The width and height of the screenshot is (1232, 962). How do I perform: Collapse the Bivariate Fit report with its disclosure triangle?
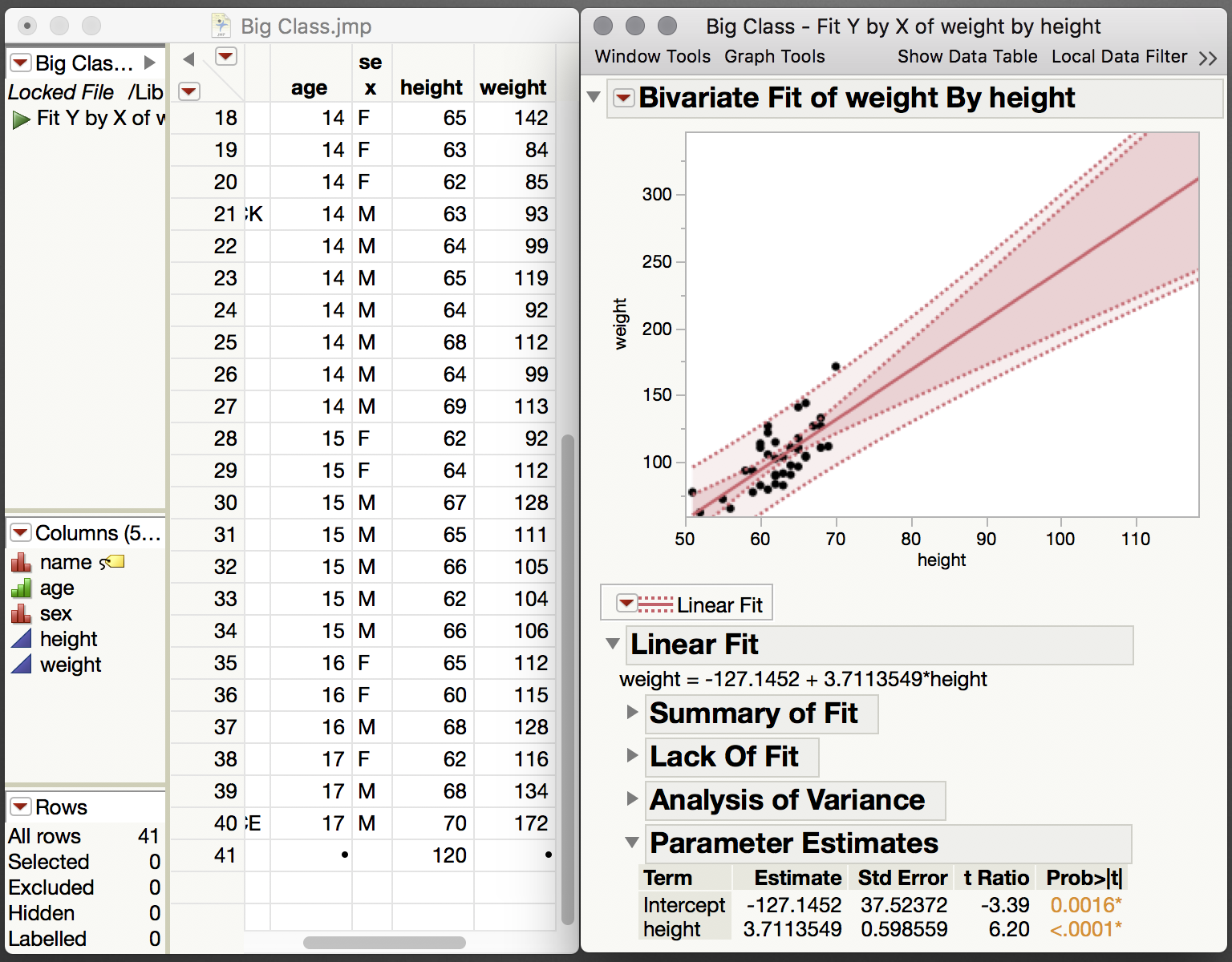tap(594, 96)
